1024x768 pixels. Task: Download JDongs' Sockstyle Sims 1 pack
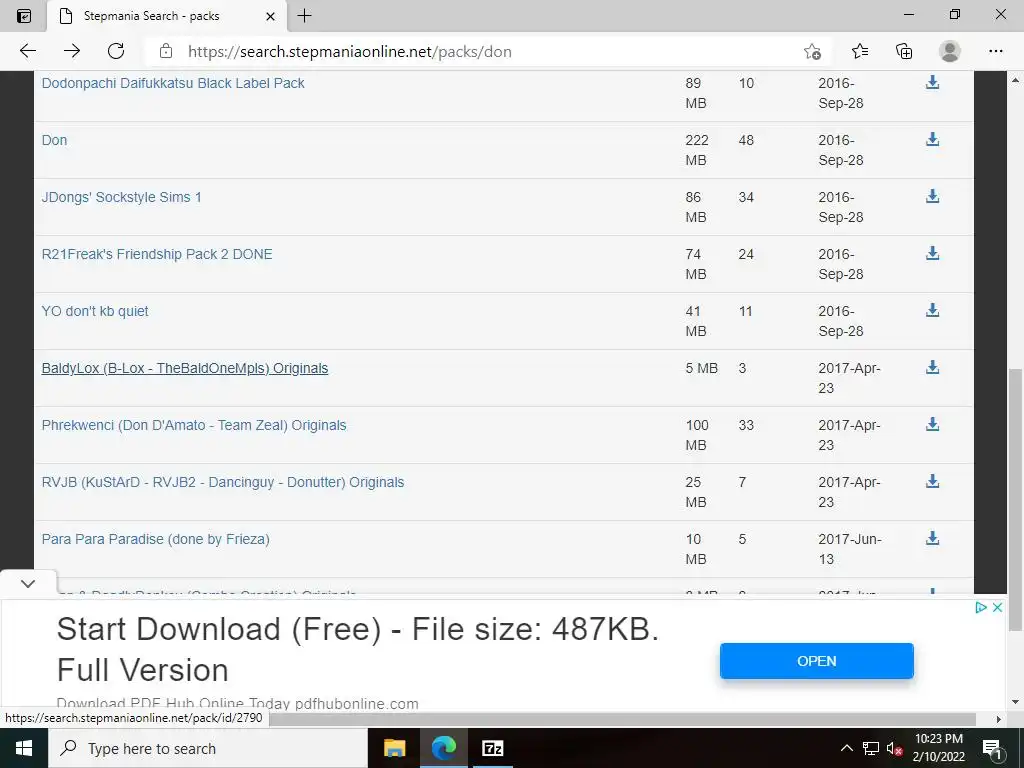(x=933, y=196)
